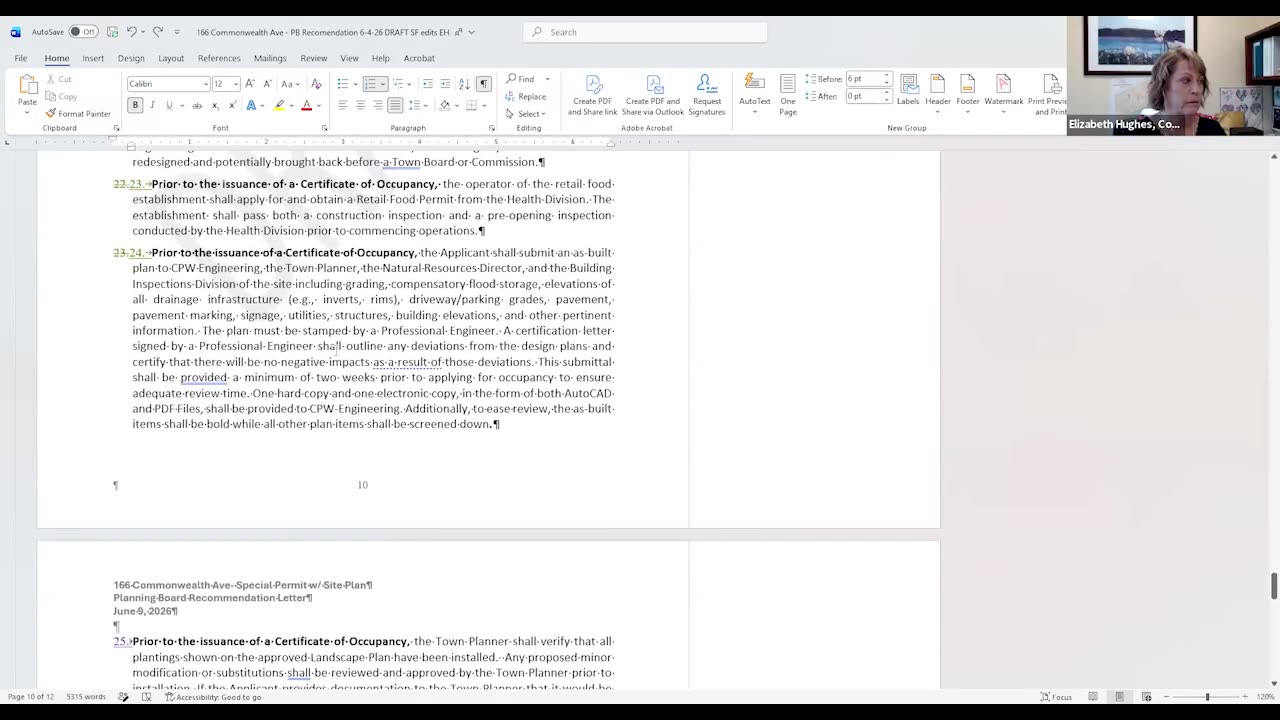The height and width of the screenshot is (720, 1280).
Task: Sort paragraphs A to Z
Action: [x=465, y=84]
